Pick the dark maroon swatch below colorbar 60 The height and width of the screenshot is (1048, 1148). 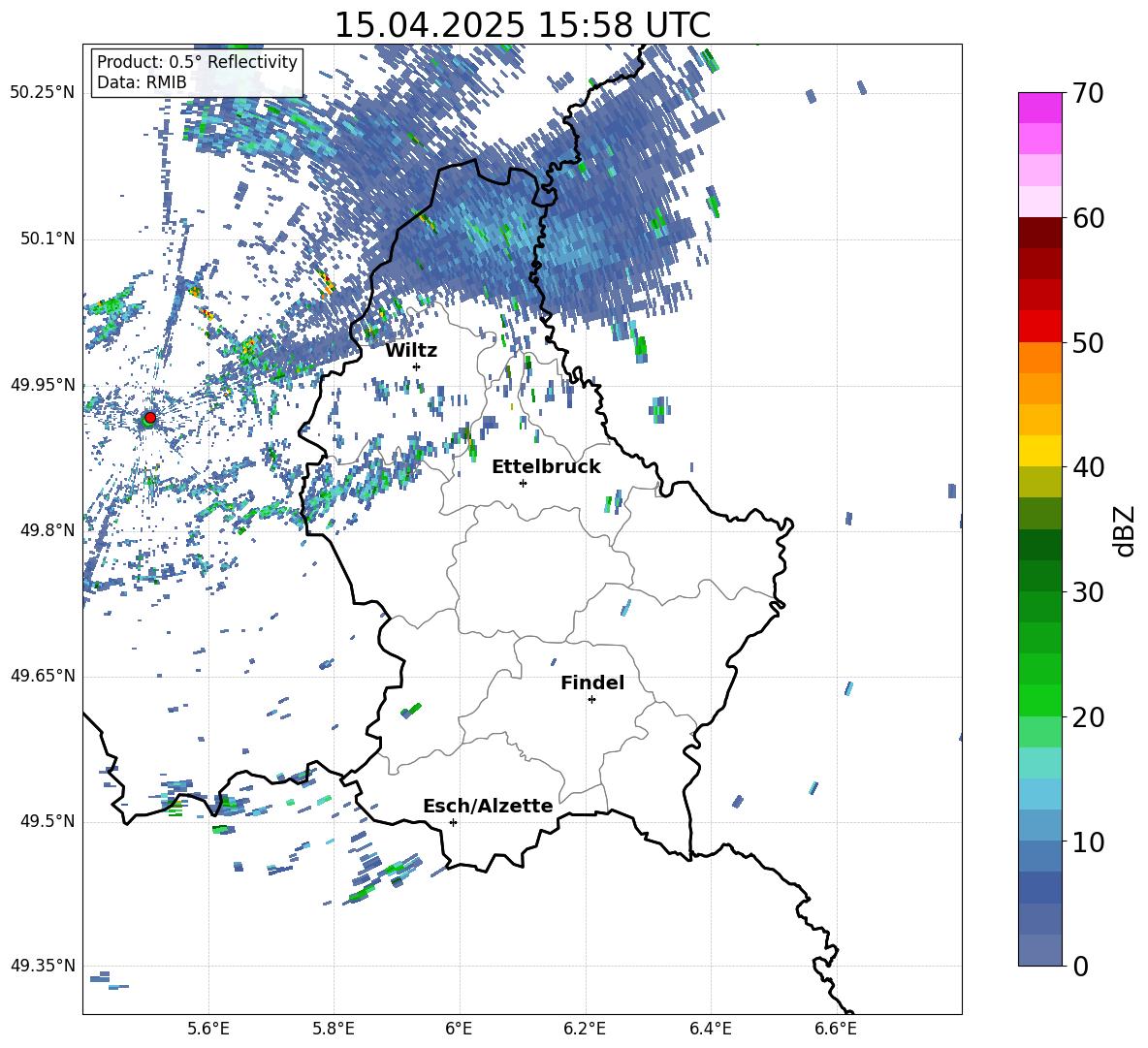tap(1039, 233)
